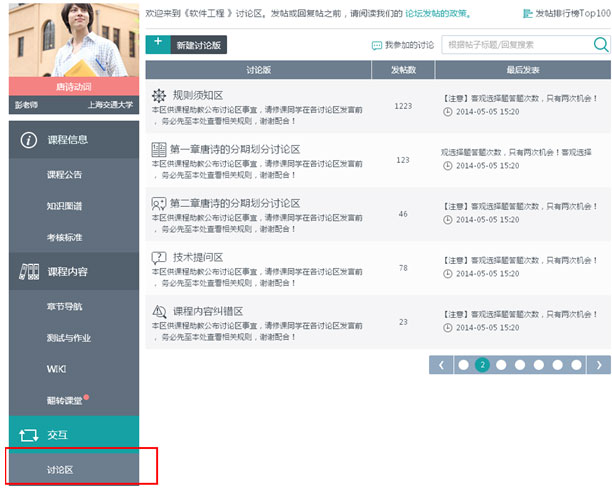Viewport: 612px width, 493px height.
Task: Open the 论坛发帖的政策 link
Action: 438,14
